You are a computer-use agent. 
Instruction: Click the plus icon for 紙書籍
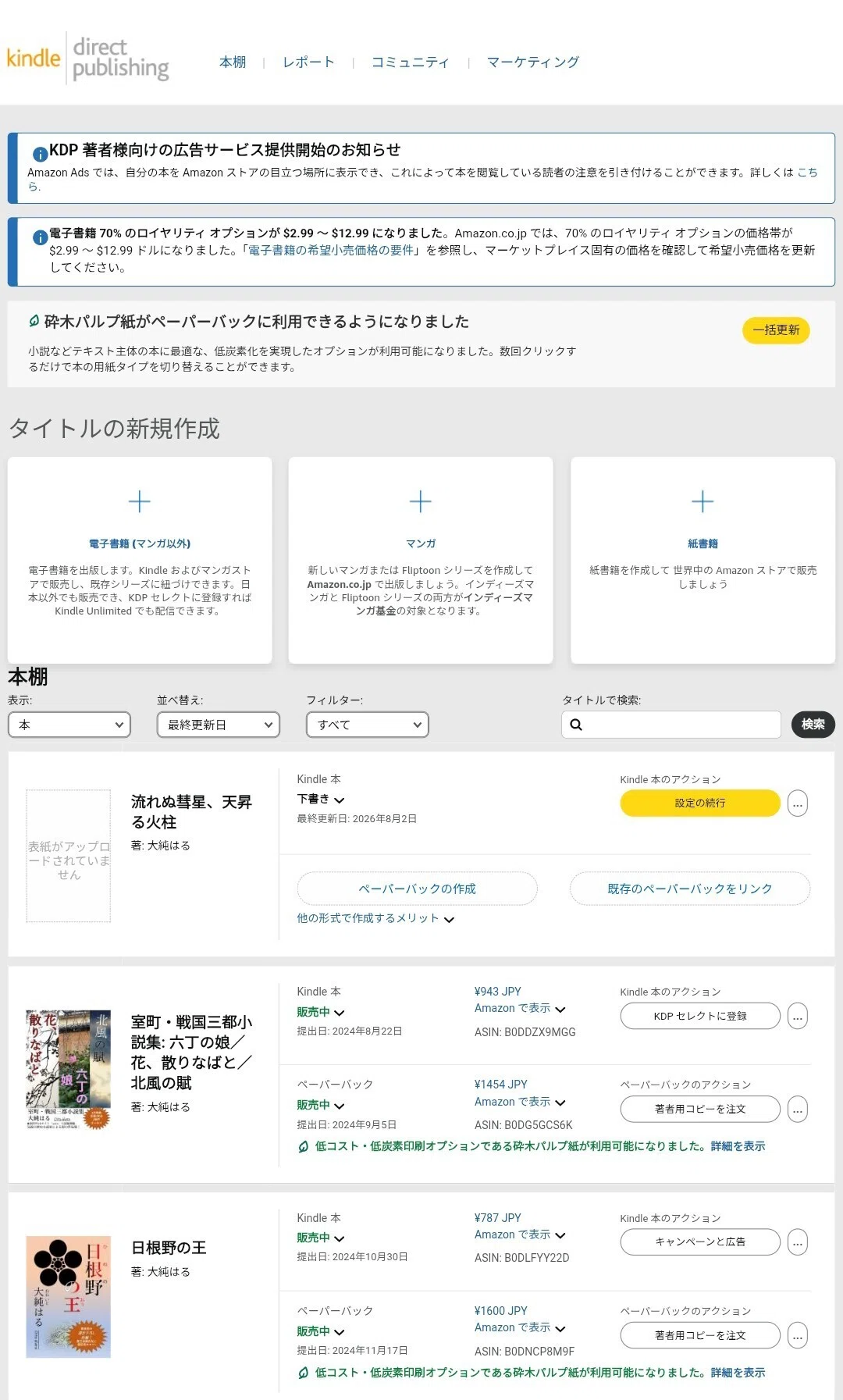702,501
